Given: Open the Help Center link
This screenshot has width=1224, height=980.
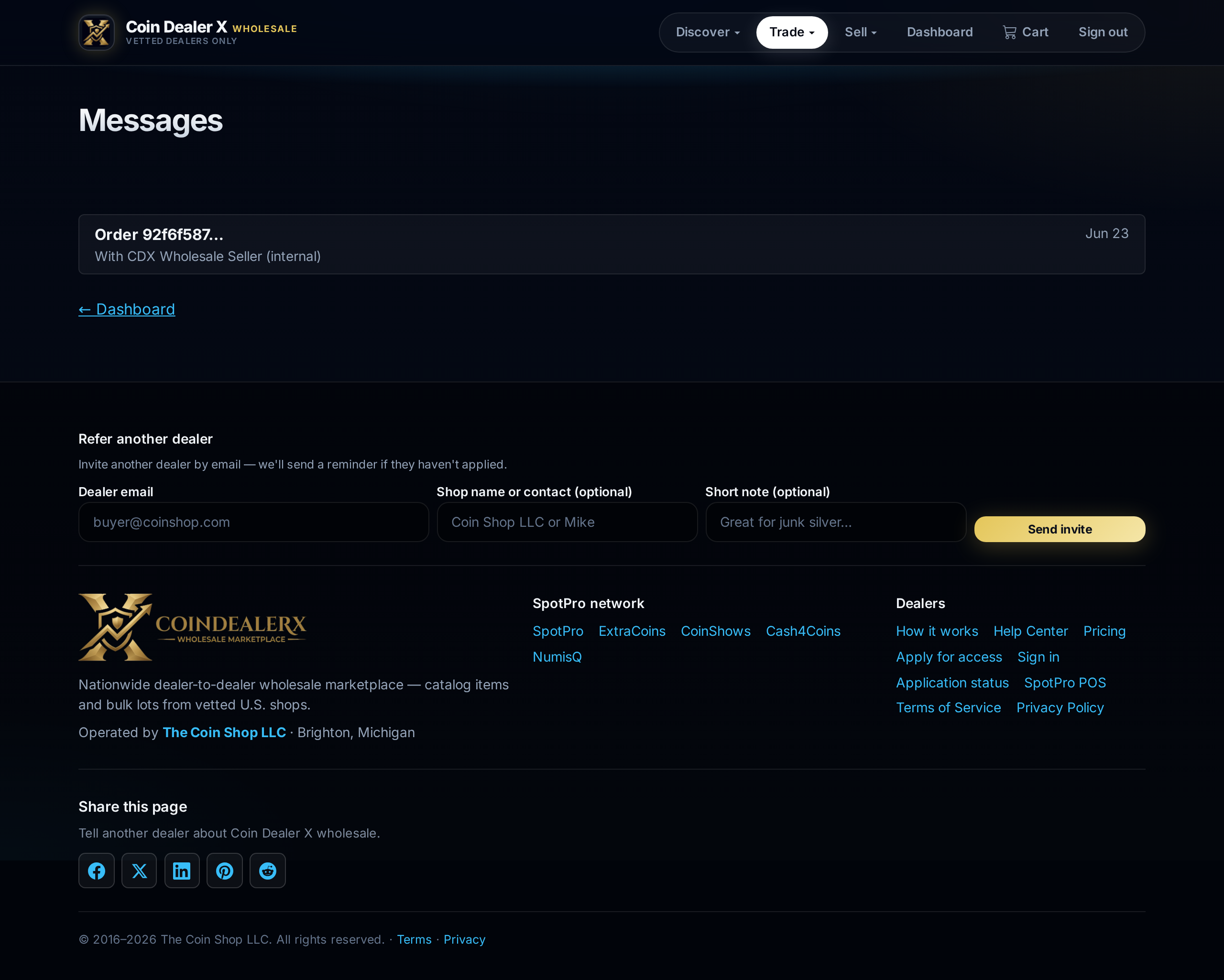Looking at the screenshot, I should coord(1030,631).
